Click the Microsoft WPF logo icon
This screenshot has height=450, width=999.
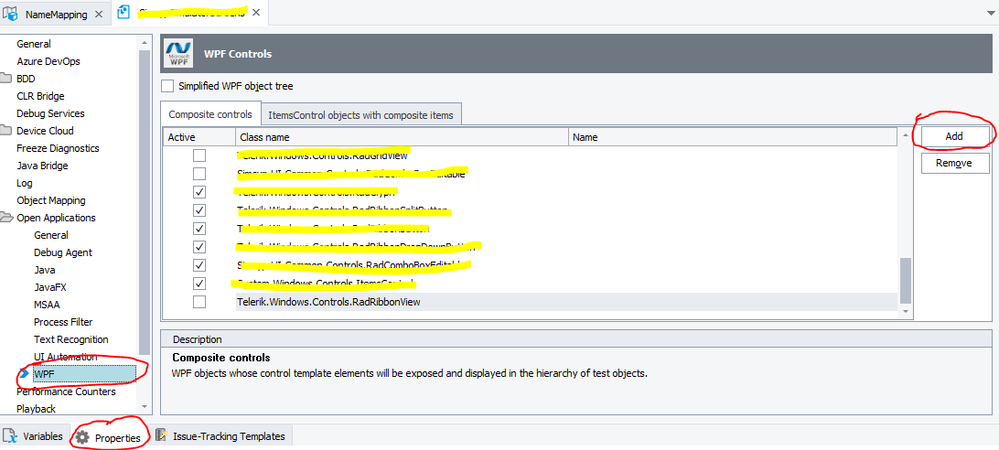tap(179, 52)
